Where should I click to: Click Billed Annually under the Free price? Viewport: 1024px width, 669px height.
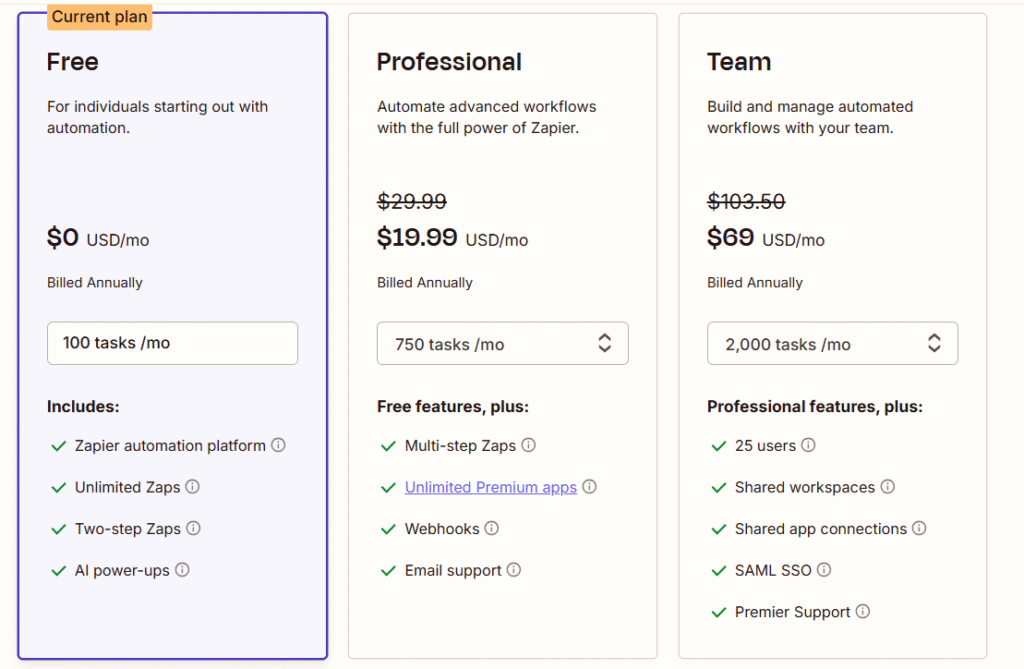95,282
